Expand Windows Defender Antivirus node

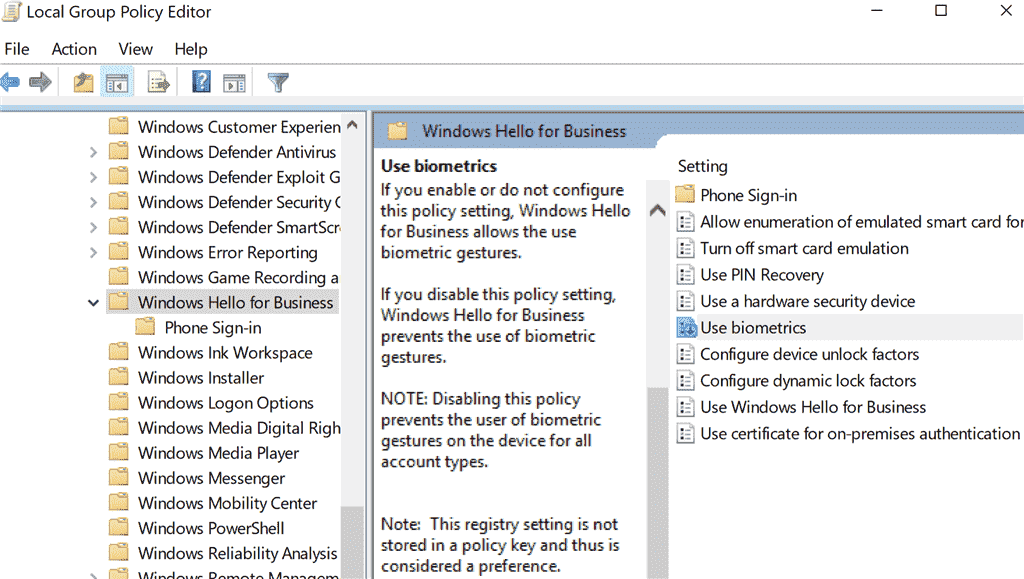(x=93, y=152)
